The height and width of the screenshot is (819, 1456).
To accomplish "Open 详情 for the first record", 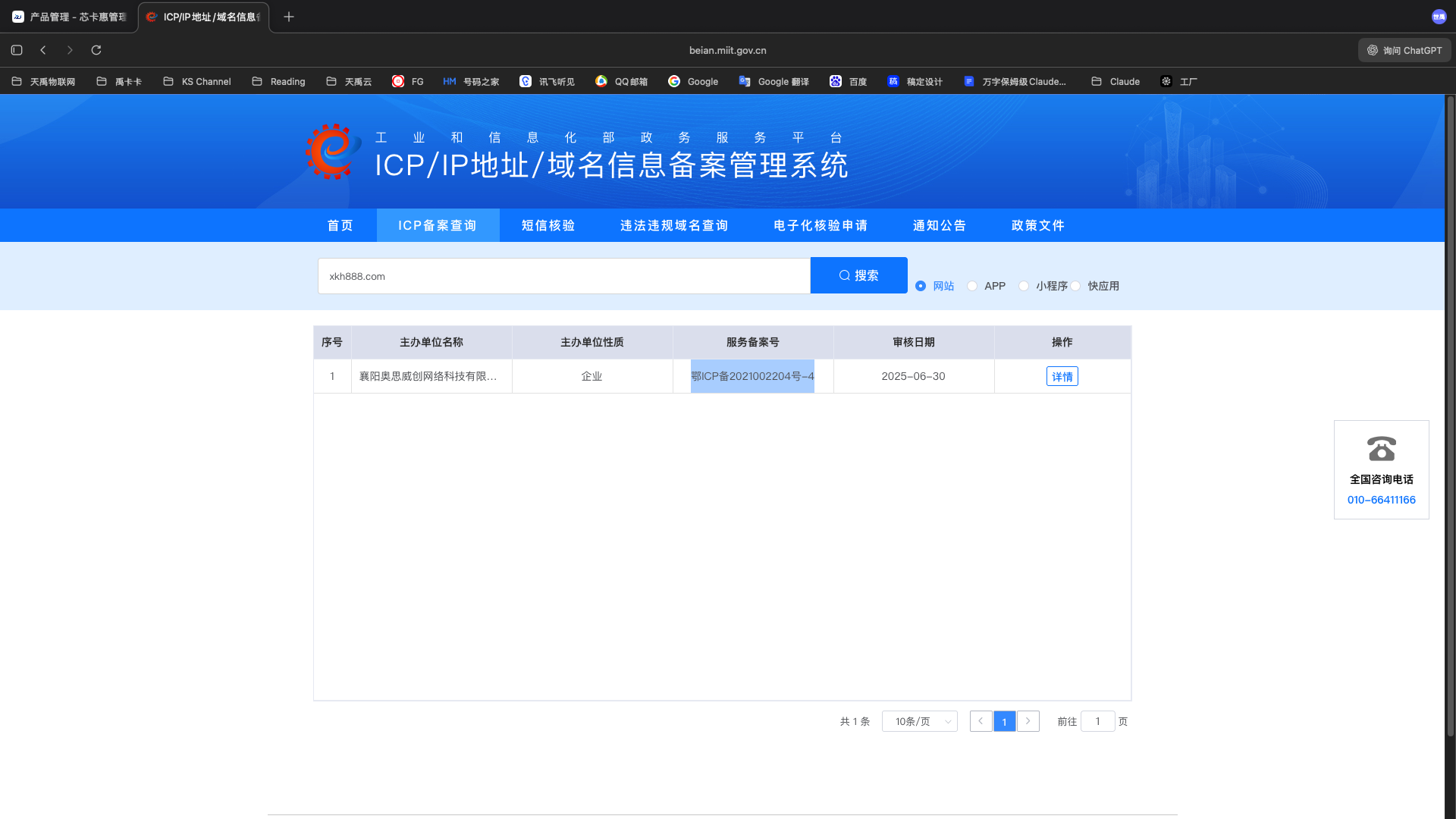I will coord(1062,376).
